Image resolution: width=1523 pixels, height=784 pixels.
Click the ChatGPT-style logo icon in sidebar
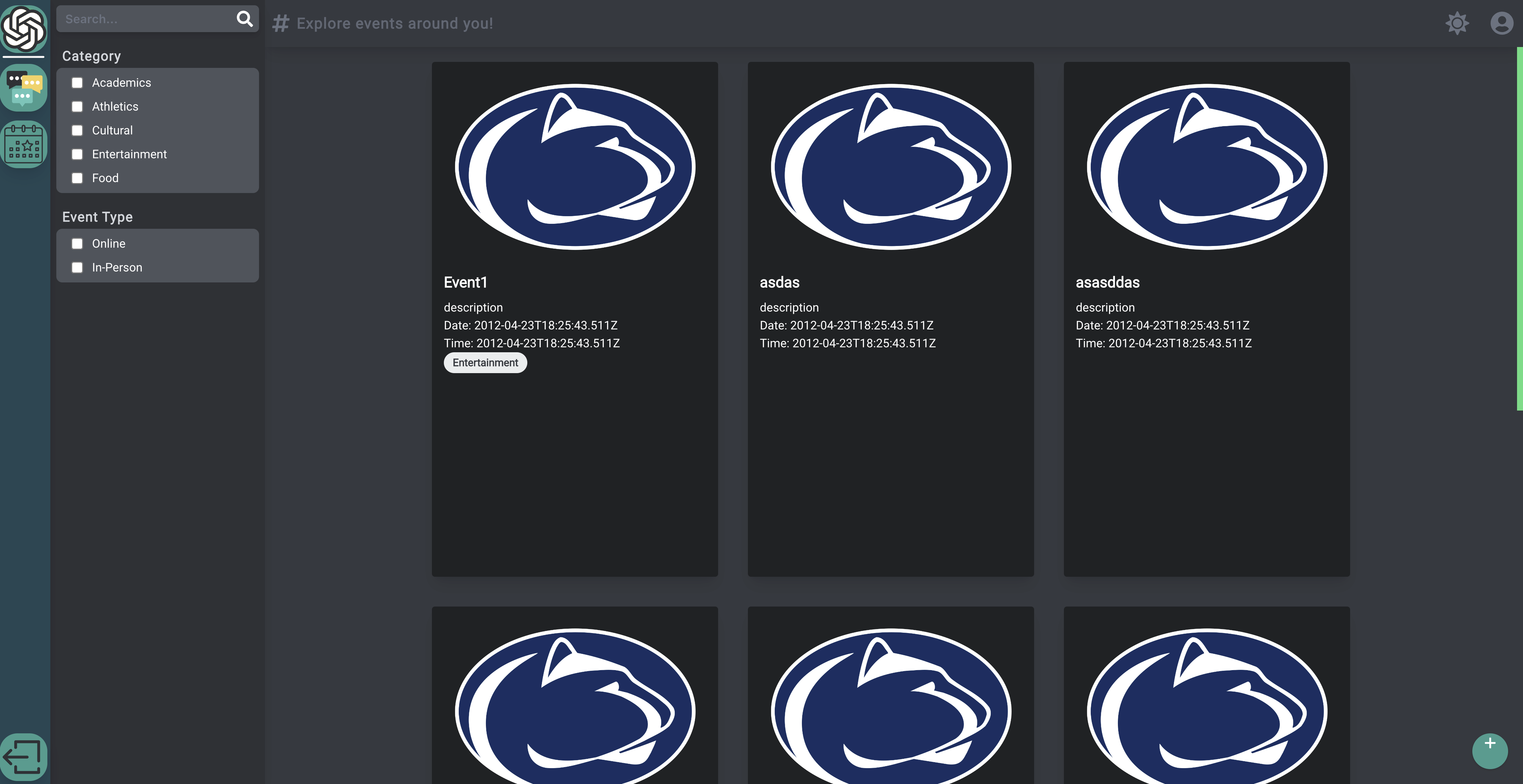pyautogui.click(x=24, y=28)
